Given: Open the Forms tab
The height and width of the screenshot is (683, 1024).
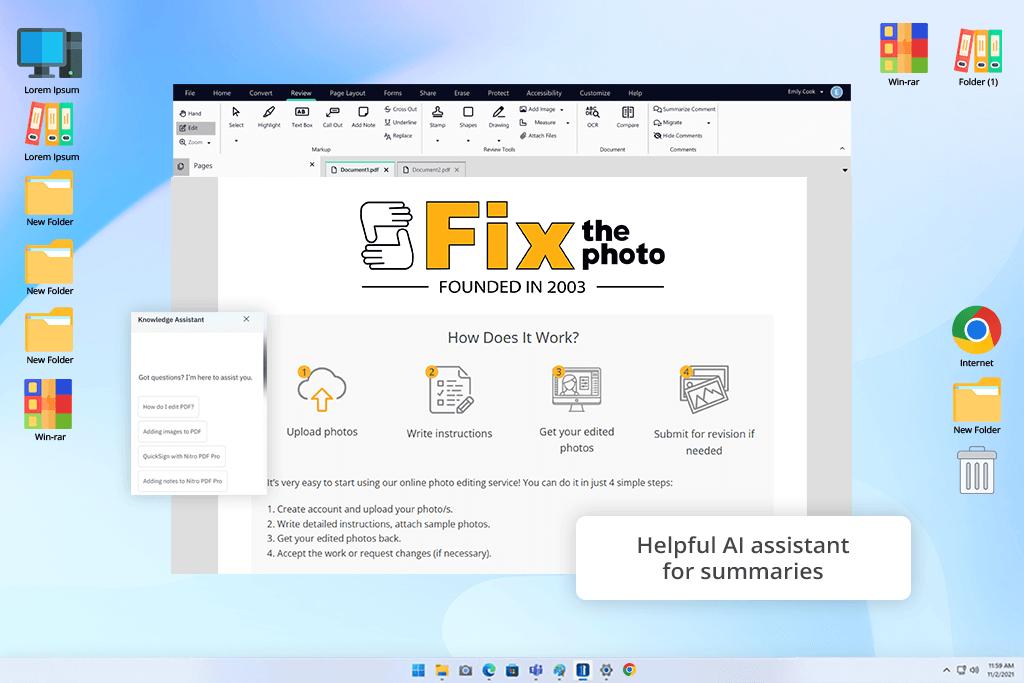Looking at the screenshot, I should coord(392,93).
